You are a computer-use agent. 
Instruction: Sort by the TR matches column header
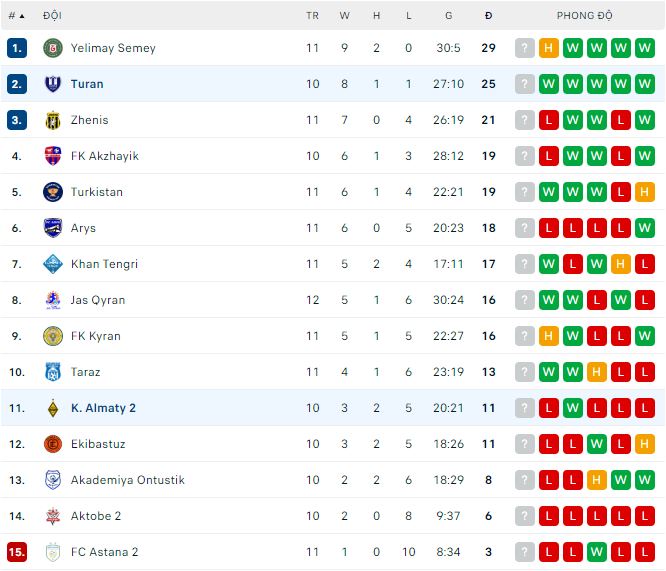coord(313,16)
